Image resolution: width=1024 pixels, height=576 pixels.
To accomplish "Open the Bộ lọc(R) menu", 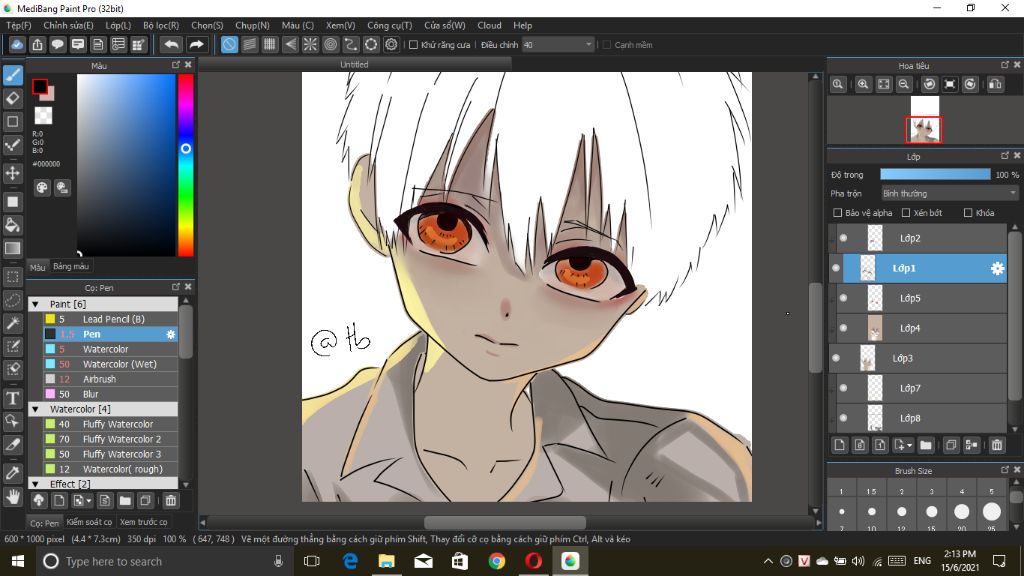I will [x=161, y=25].
